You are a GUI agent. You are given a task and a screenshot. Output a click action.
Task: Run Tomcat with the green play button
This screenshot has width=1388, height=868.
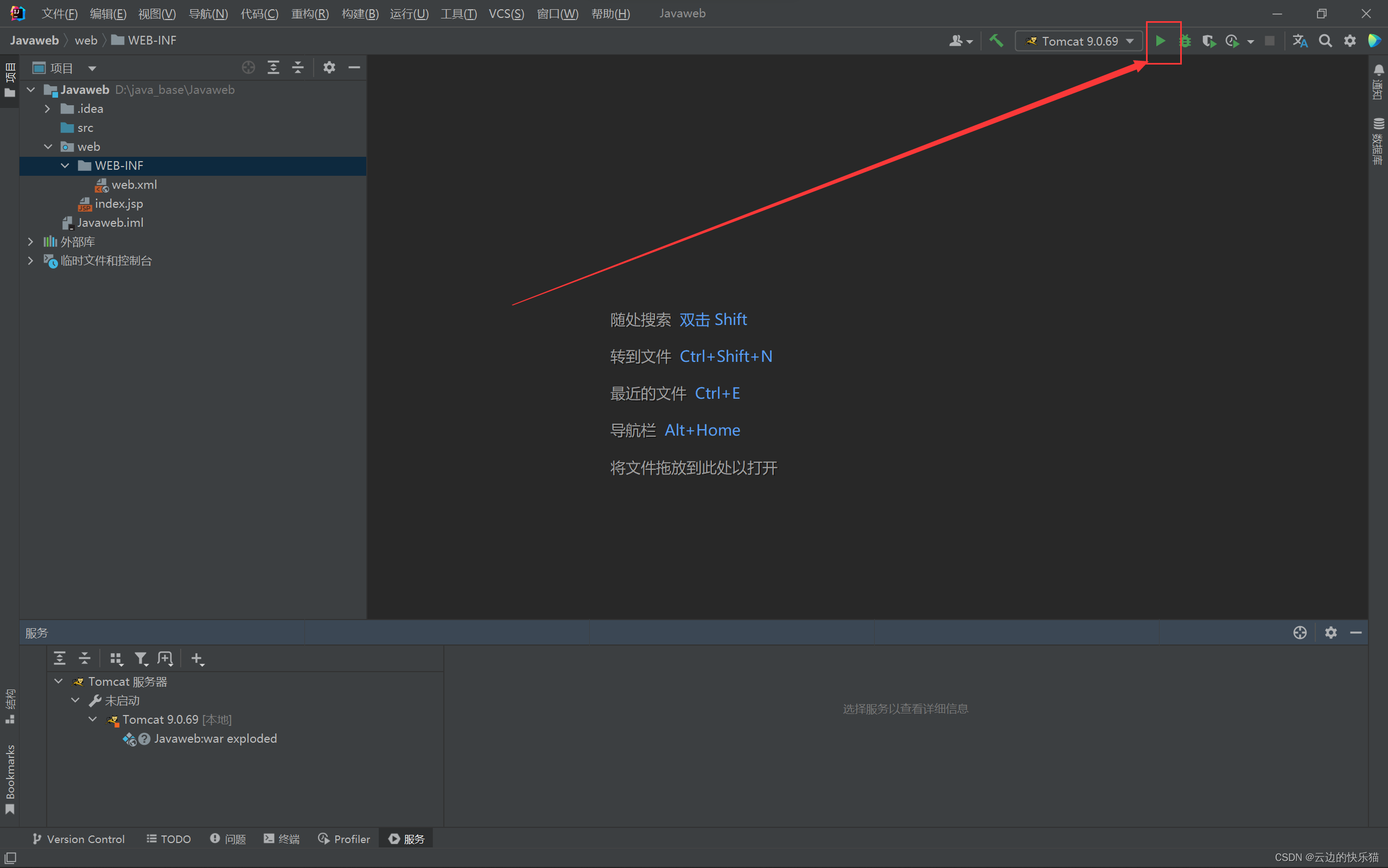[1160, 41]
